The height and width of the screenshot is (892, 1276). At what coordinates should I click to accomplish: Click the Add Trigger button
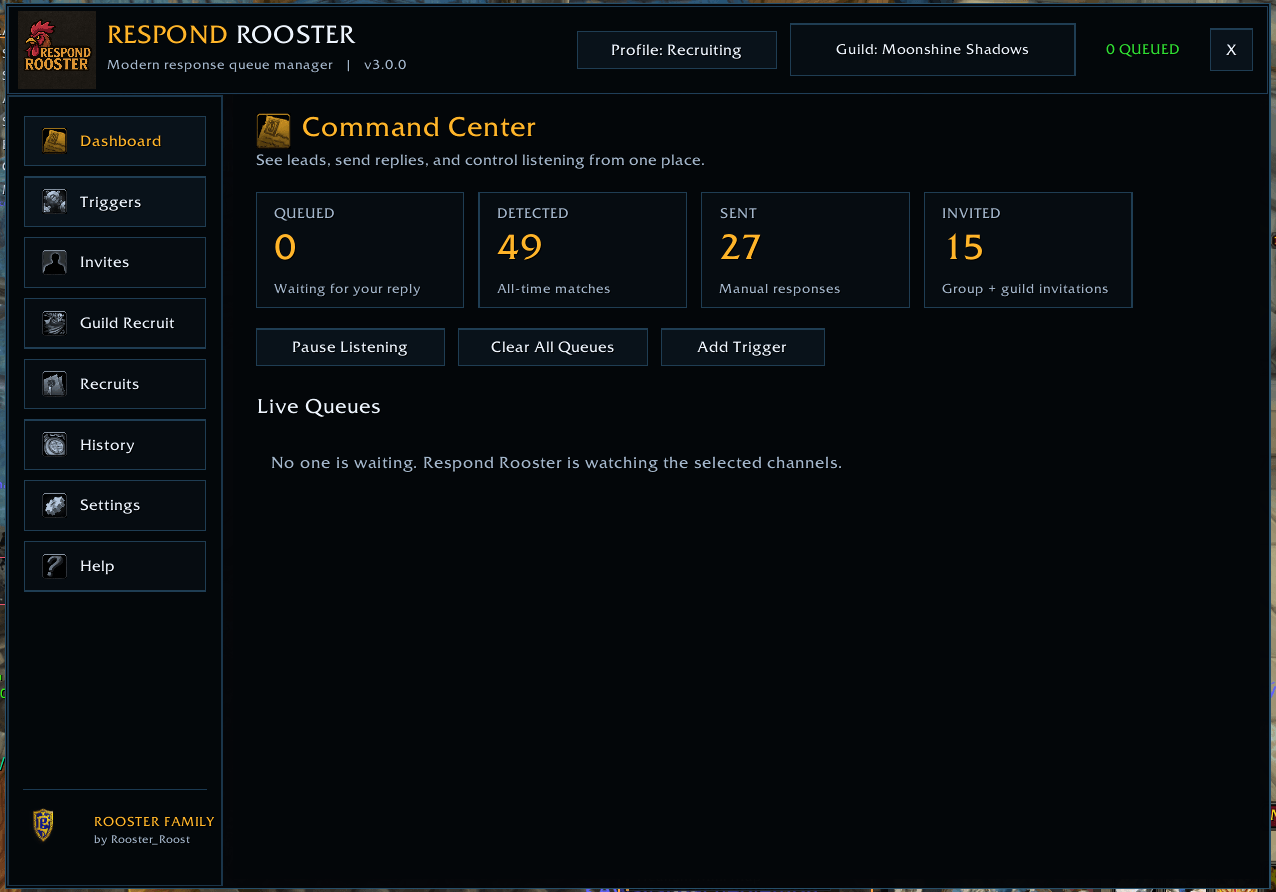[x=742, y=347]
